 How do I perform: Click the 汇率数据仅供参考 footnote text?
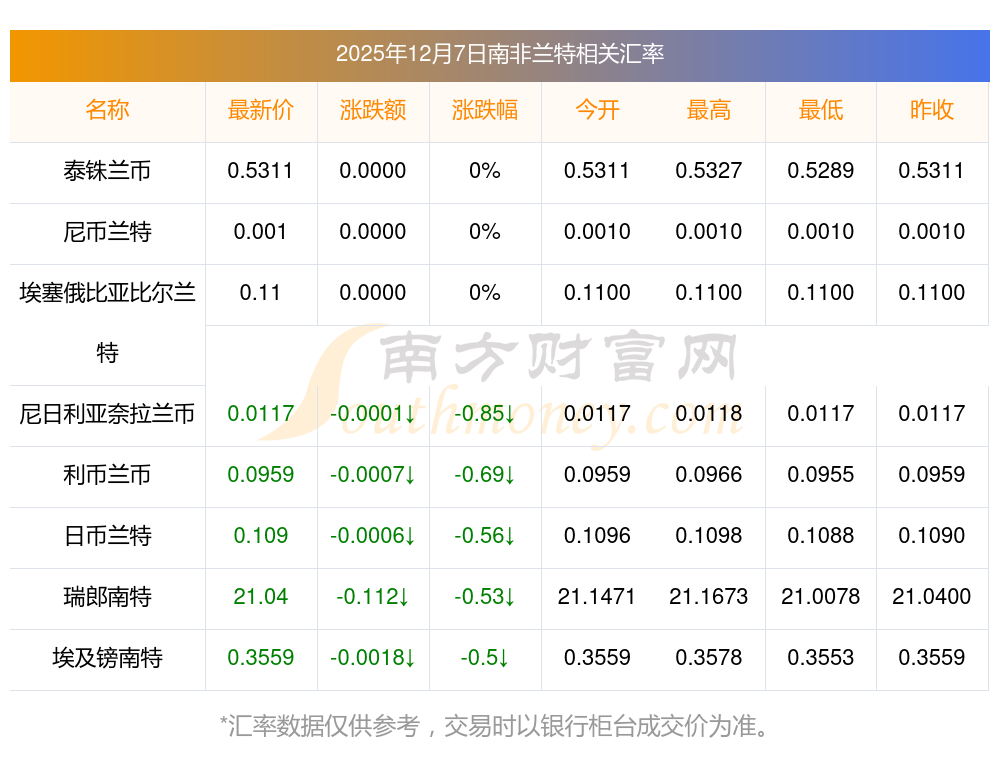click(x=495, y=725)
